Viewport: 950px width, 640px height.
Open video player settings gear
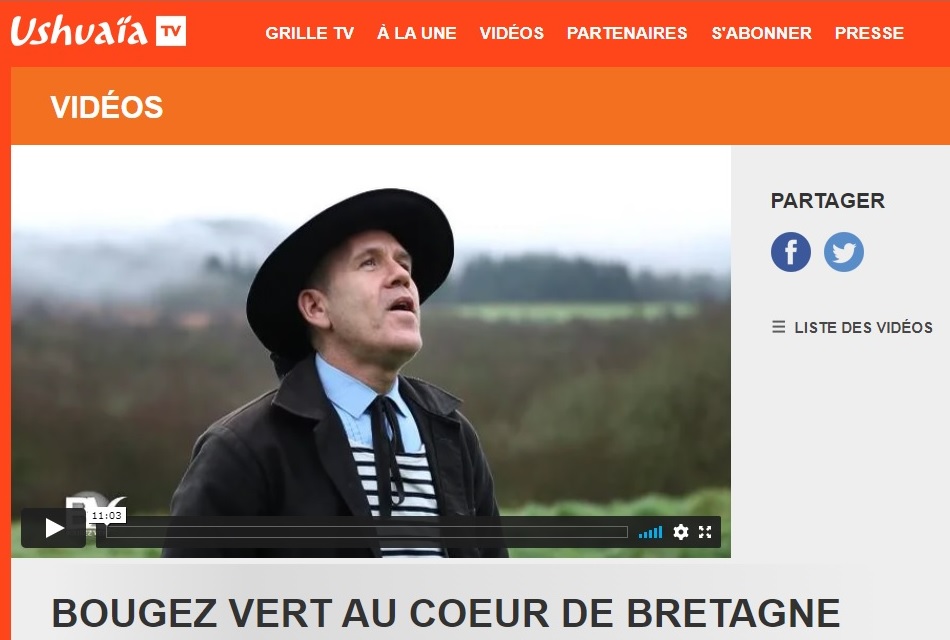[x=681, y=532]
